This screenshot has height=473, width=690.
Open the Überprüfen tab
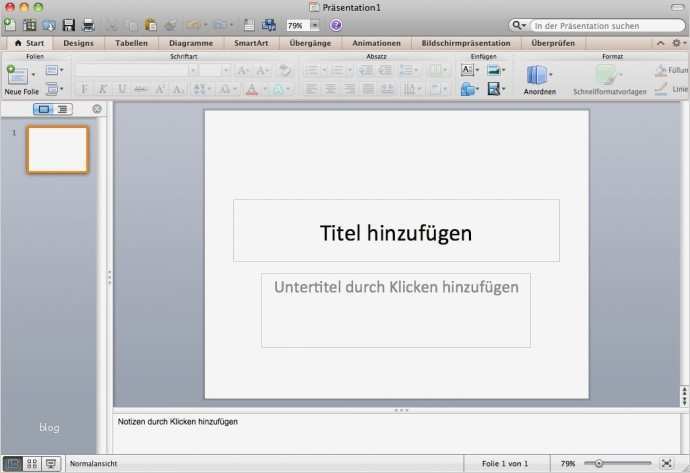(553, 43)
